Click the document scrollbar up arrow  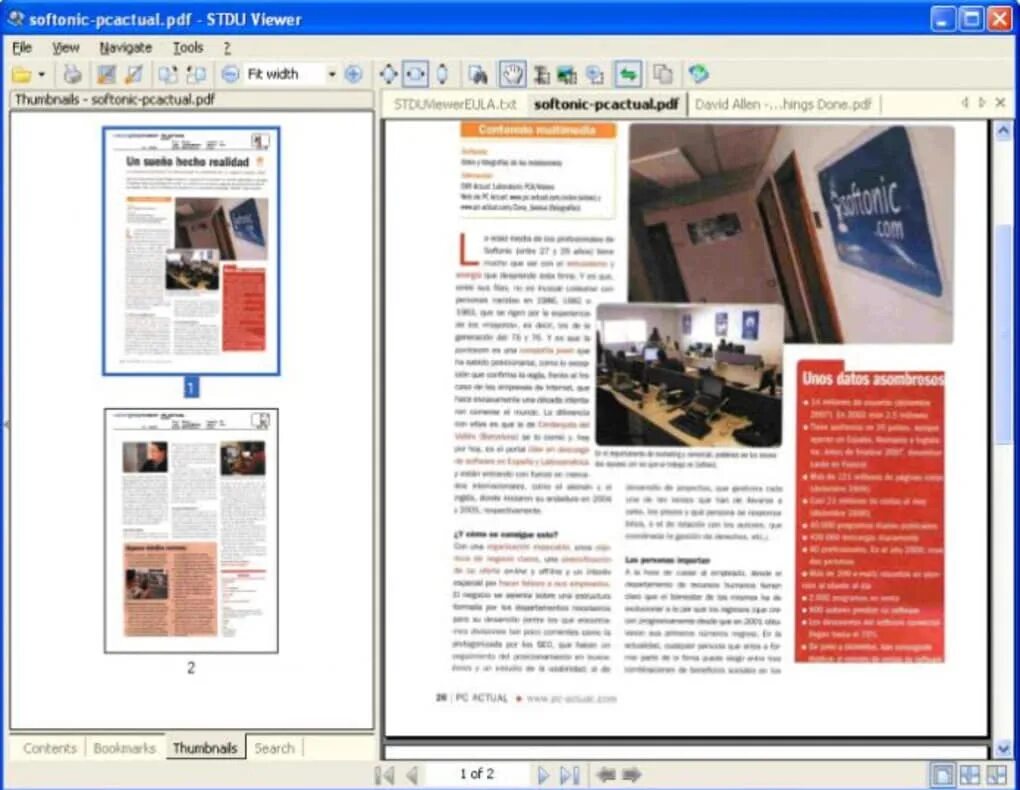(x=1003, y=131)
